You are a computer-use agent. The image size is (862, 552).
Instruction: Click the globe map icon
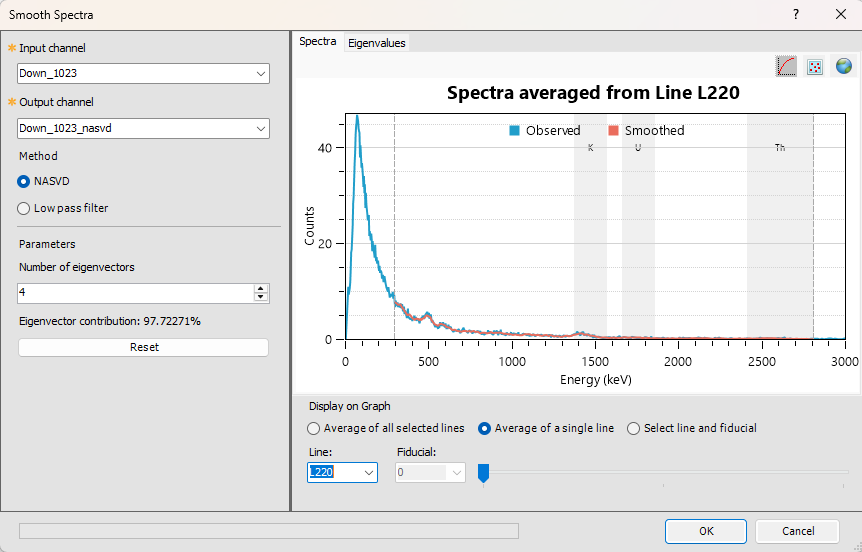click(843, 66)
